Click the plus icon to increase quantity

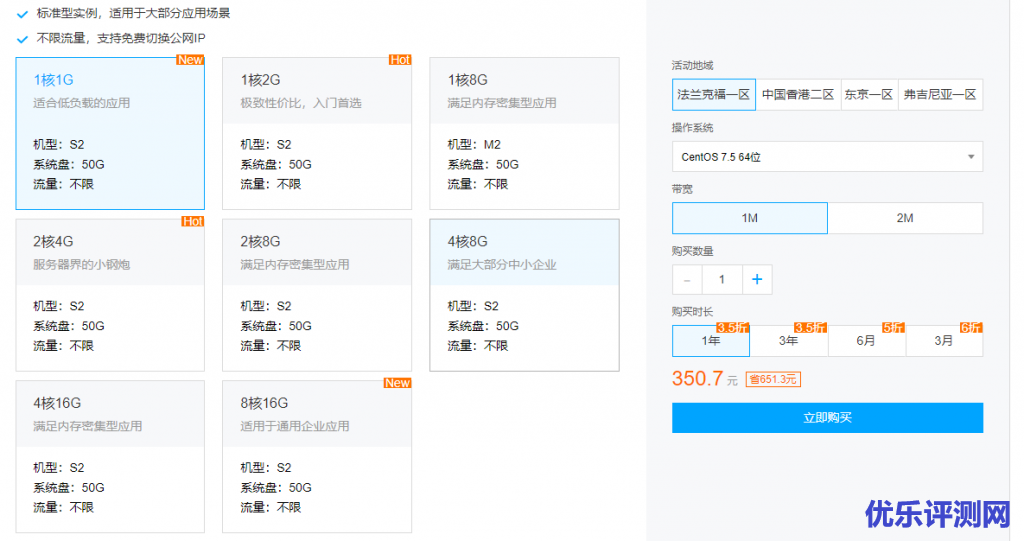(x=757, y=280)
